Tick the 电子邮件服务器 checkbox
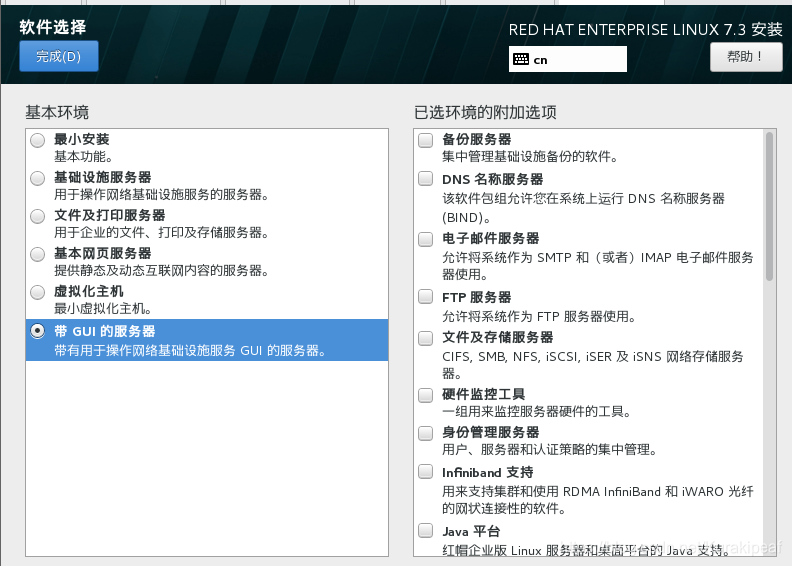The image size is (792, 566). [x=425, y=239]
